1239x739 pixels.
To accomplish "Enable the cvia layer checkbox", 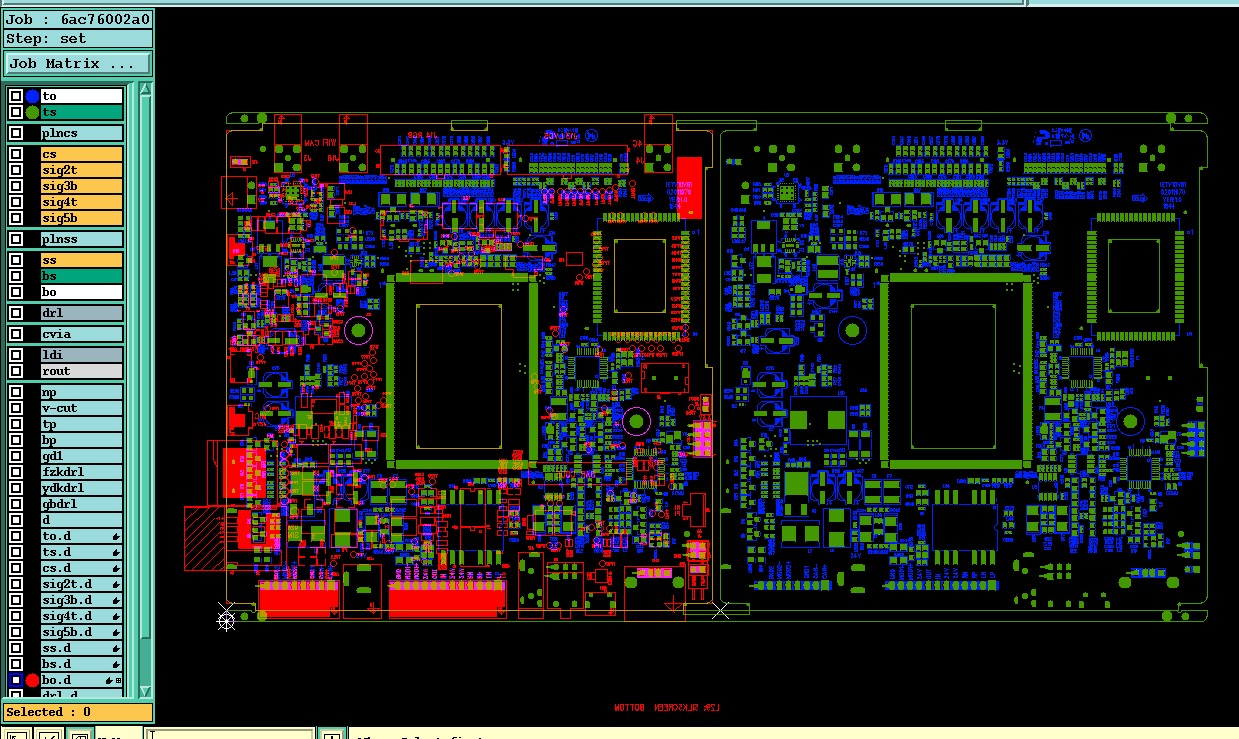I will pyautogui.click(x=16, y=334).
